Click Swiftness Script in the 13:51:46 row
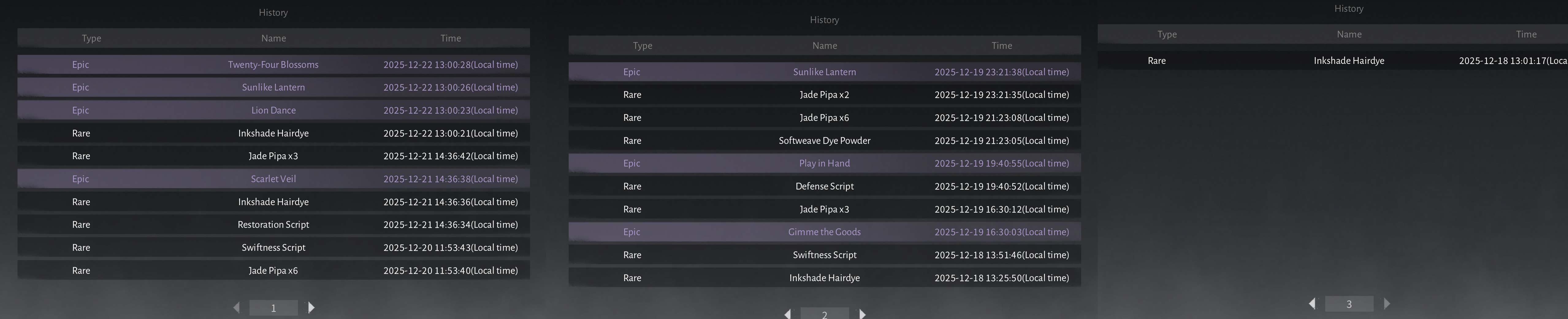 click(825, 255)
